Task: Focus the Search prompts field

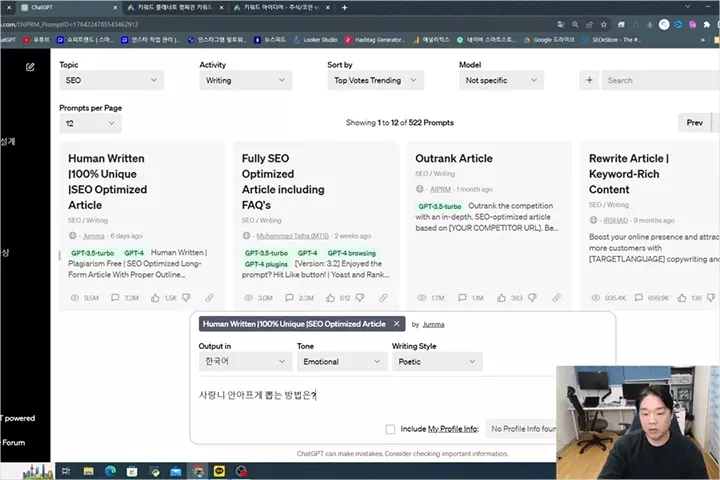Action: pos(660,80)
